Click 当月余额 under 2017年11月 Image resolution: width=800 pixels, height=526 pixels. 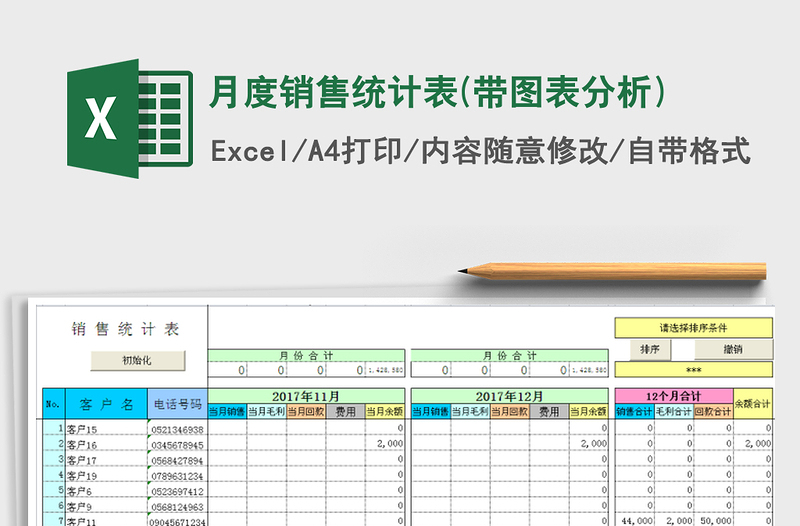[385, 411]
